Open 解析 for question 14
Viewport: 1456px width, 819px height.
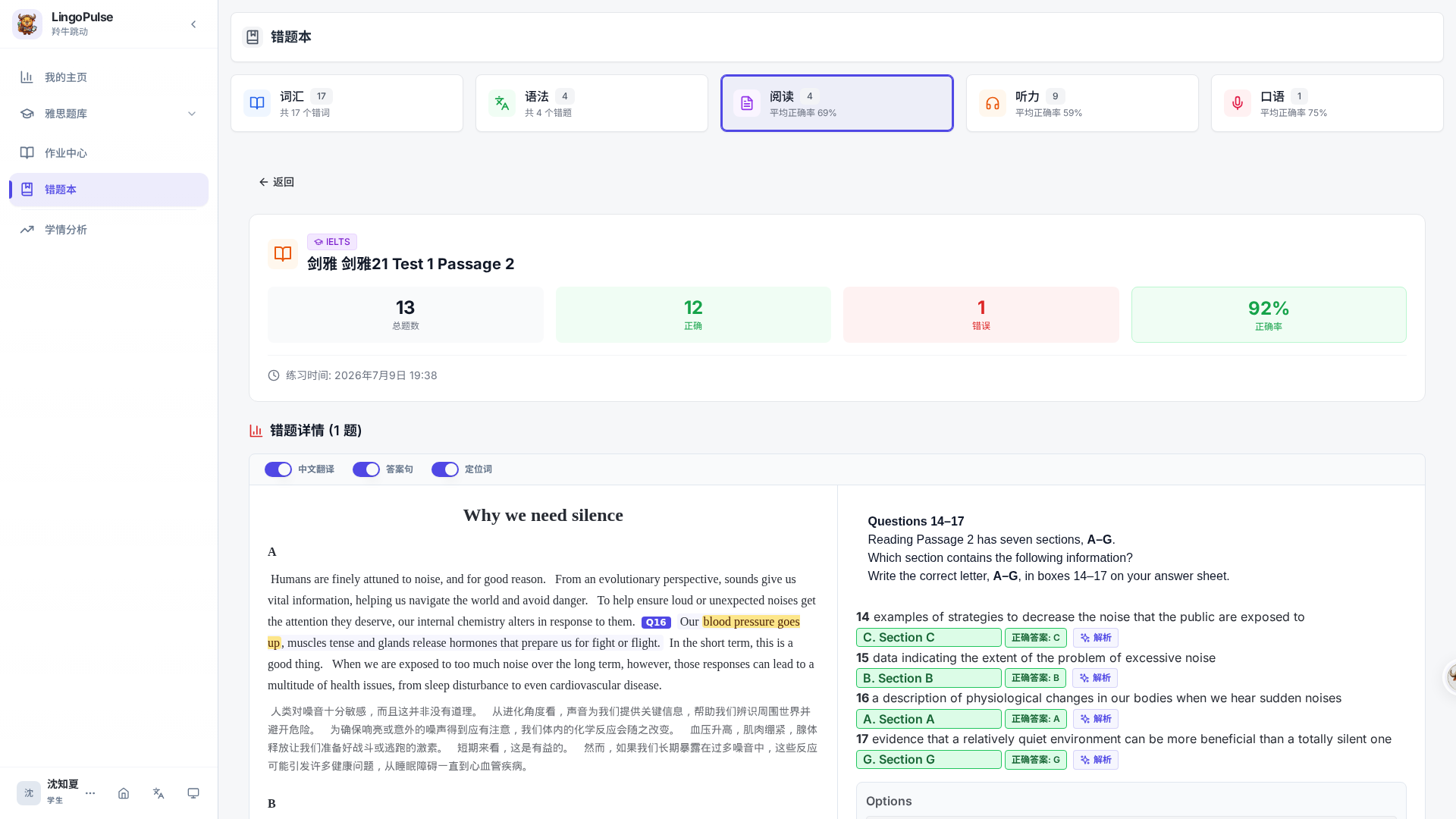click(x=1096, y=638)
